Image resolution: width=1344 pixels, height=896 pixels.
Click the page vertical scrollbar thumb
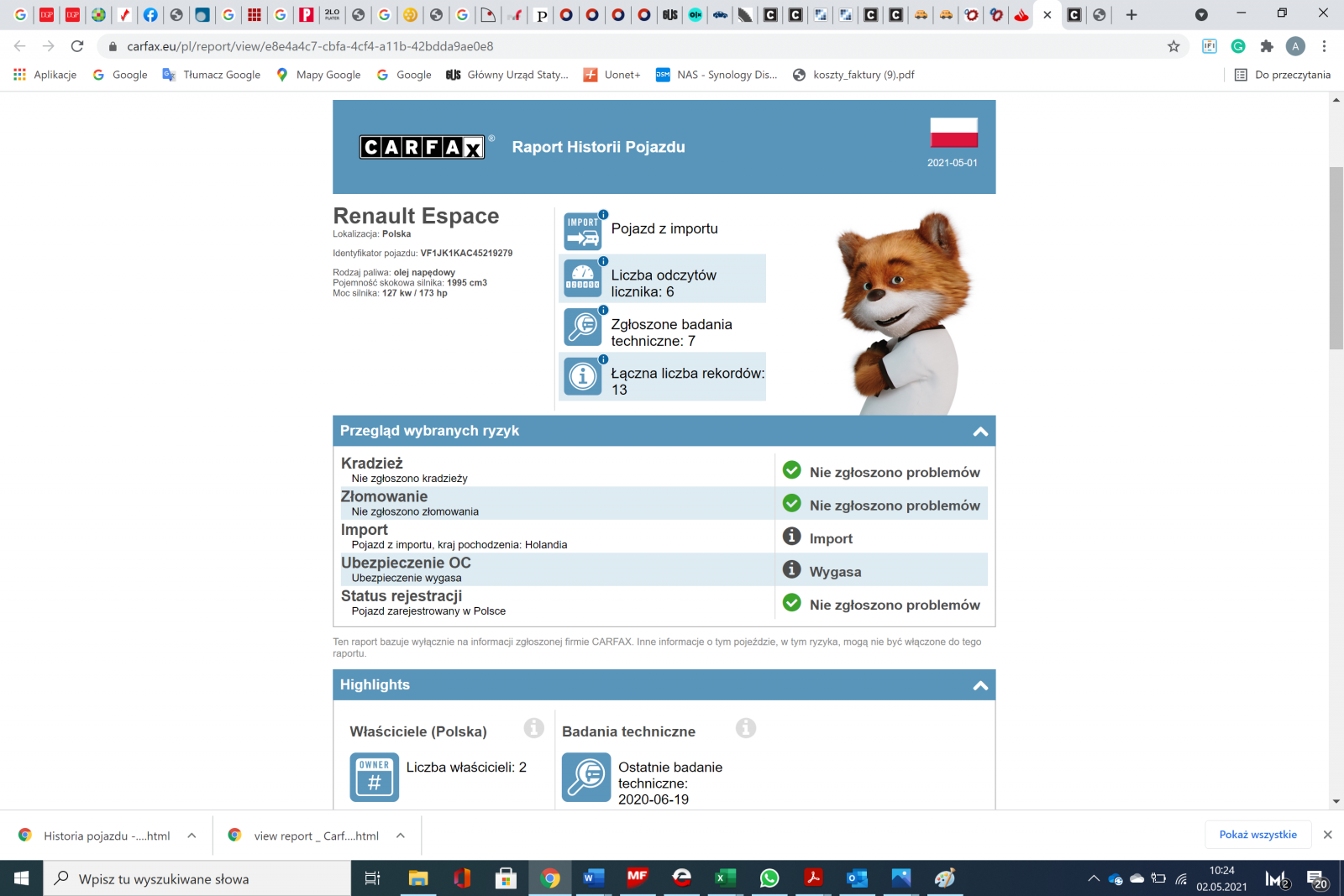pyautogui.click(x=1336, y=257)
